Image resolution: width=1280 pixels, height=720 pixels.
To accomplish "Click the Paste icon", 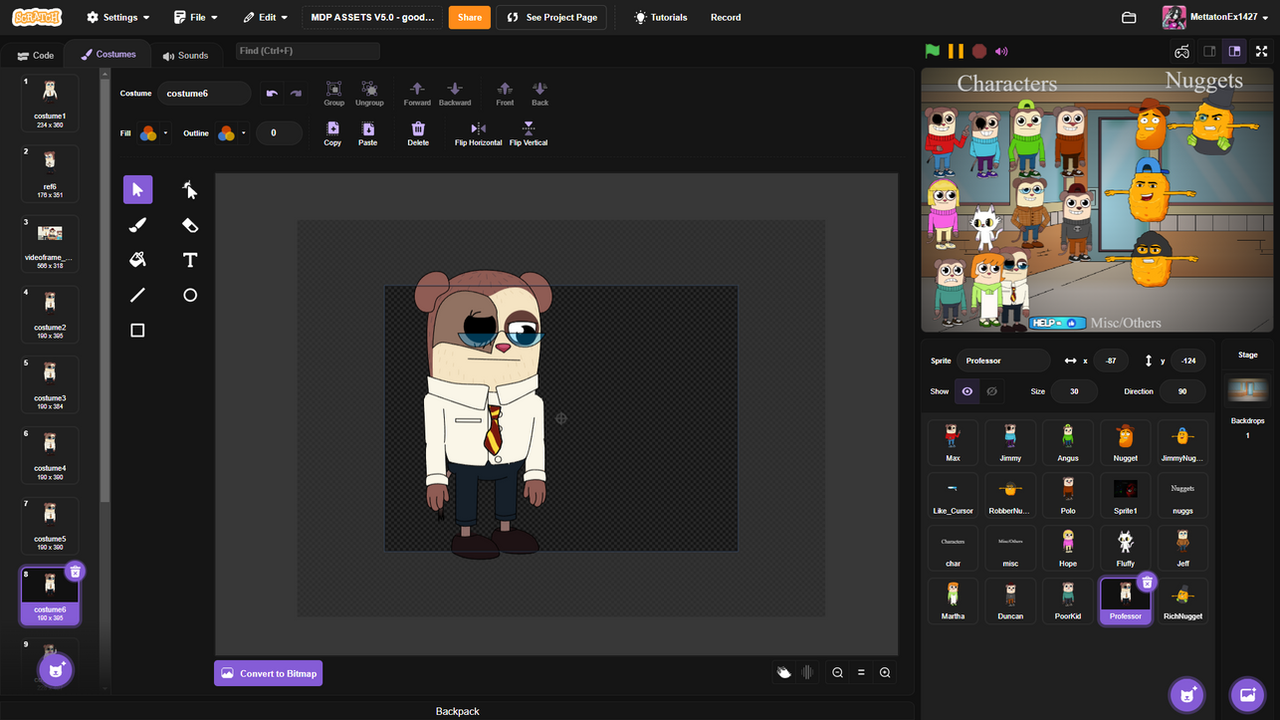I will click(368, 133).
